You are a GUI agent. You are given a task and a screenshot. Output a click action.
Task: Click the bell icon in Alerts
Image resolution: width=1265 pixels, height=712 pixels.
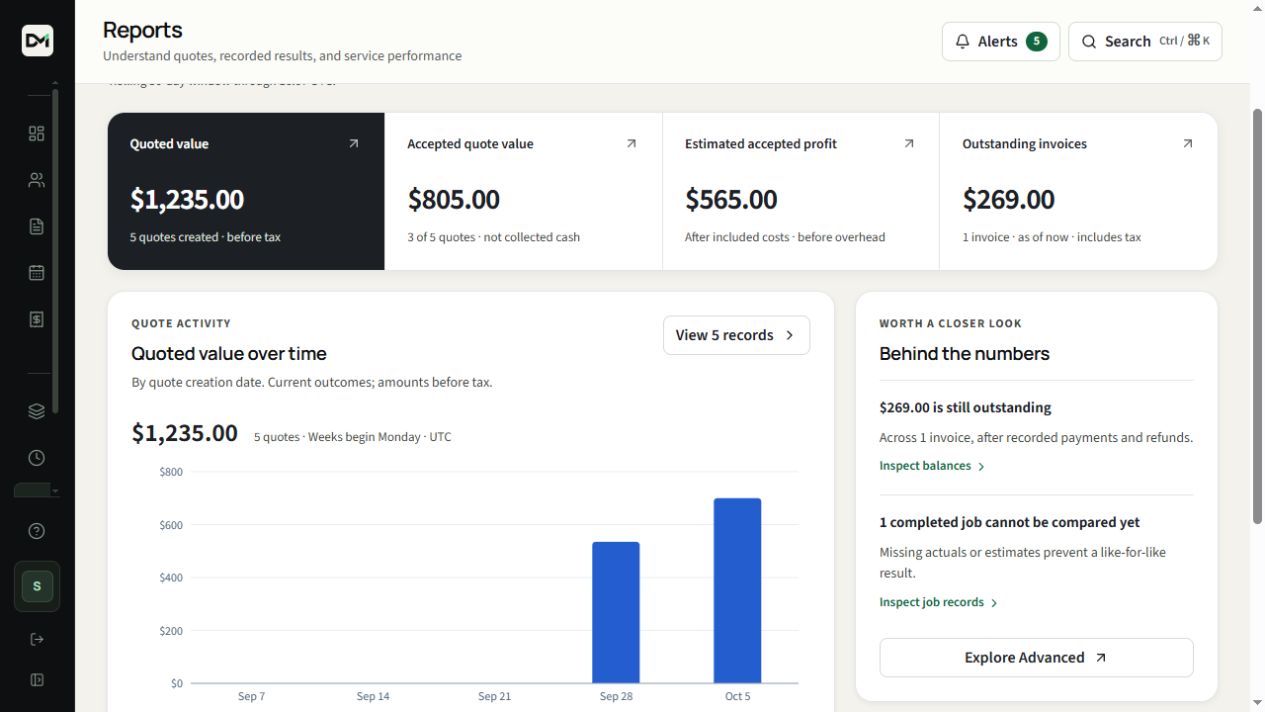(963, 41)
